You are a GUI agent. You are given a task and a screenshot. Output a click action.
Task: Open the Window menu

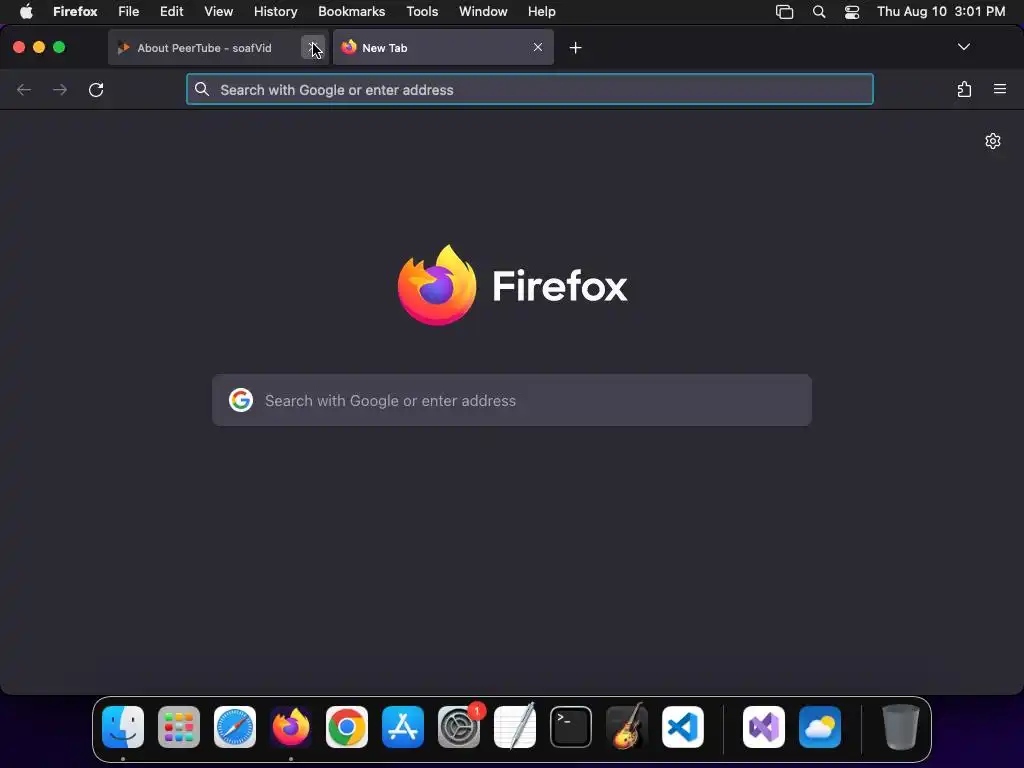483,12
